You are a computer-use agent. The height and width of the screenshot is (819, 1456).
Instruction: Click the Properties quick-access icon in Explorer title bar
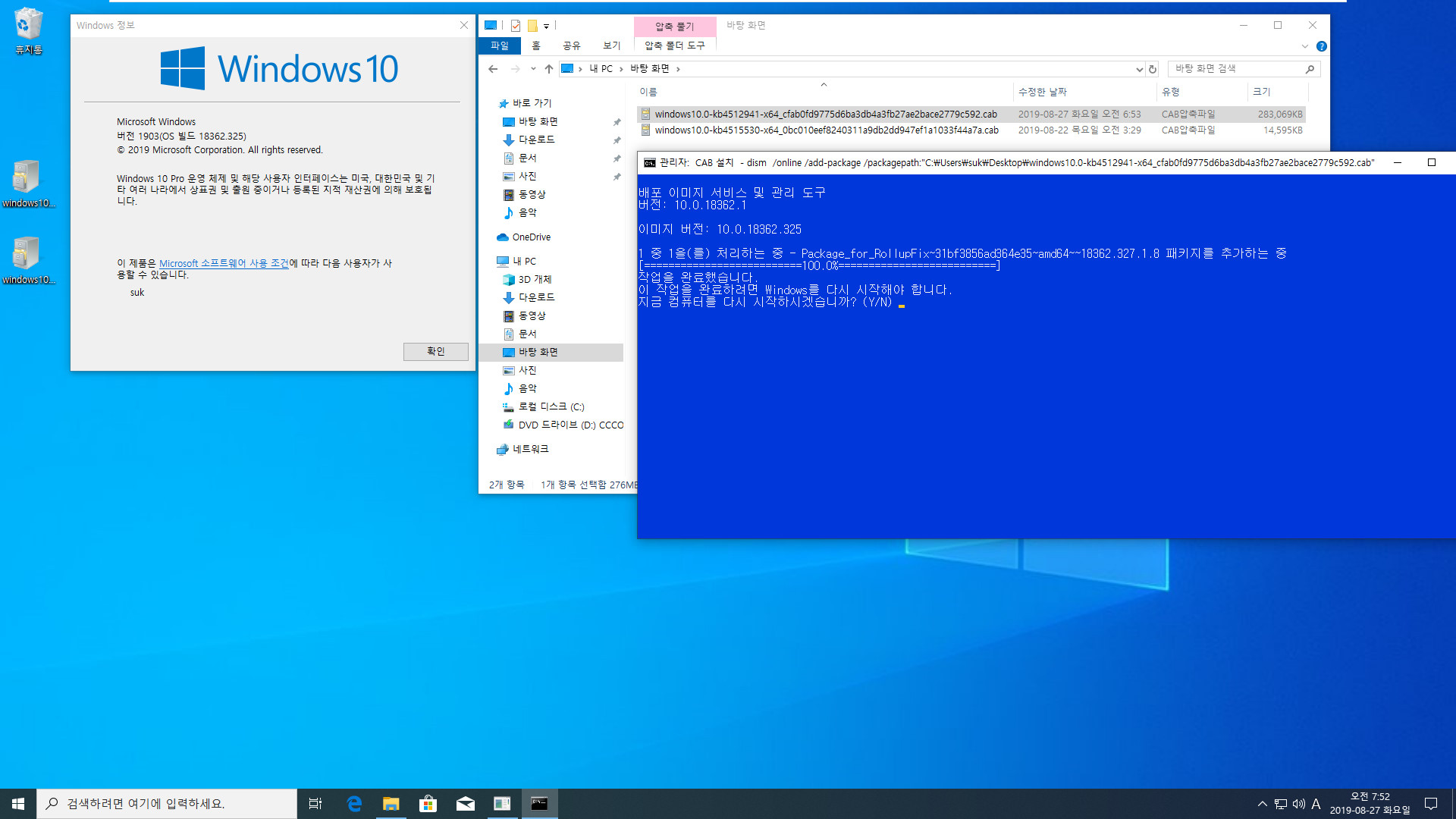tap(516, 25)
